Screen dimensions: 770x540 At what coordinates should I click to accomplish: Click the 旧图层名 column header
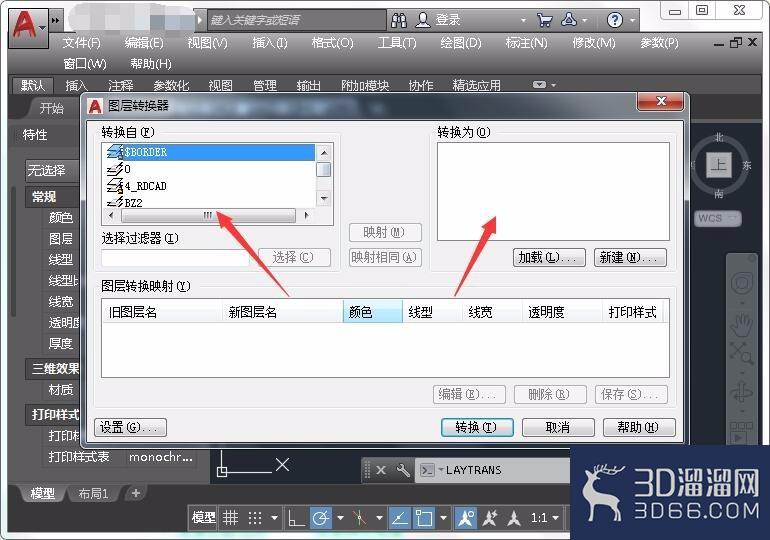click(x=162, y=312)
